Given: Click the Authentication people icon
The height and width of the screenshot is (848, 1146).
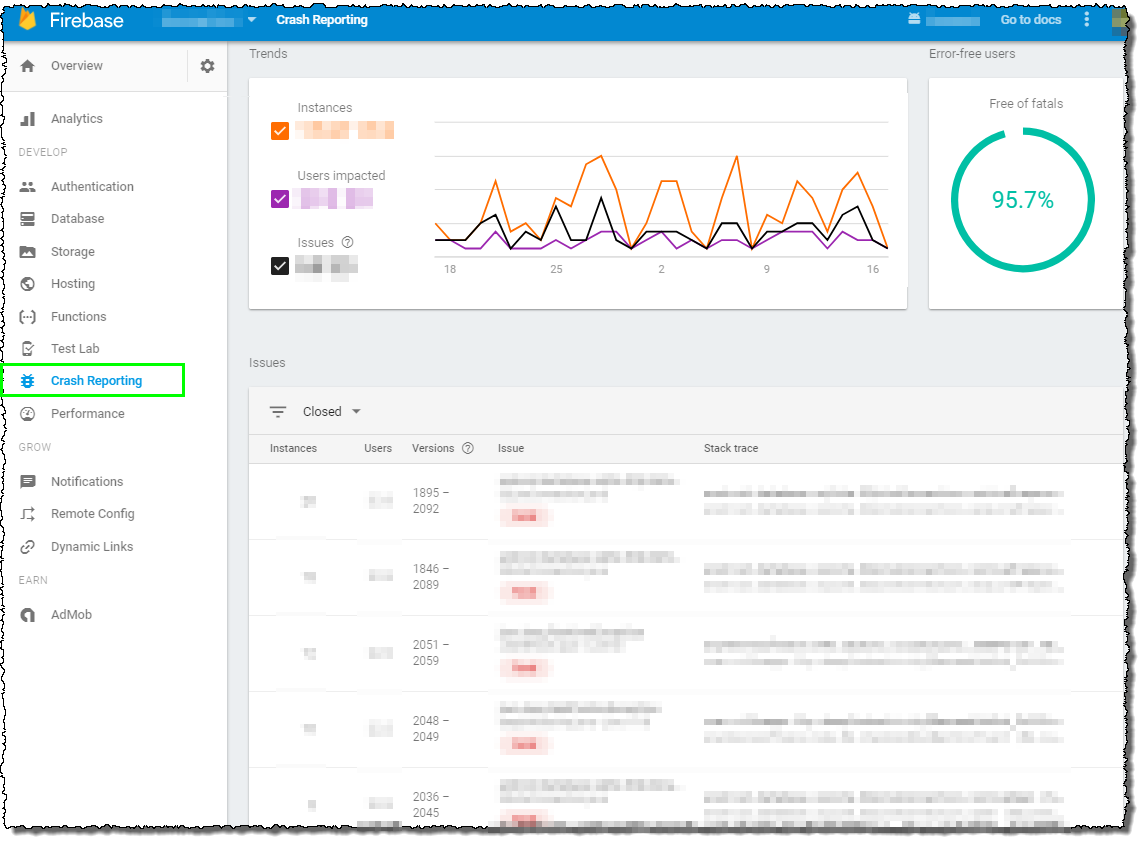Looking at the screenshot, I should pyautogui.click(x=28, y=187).
